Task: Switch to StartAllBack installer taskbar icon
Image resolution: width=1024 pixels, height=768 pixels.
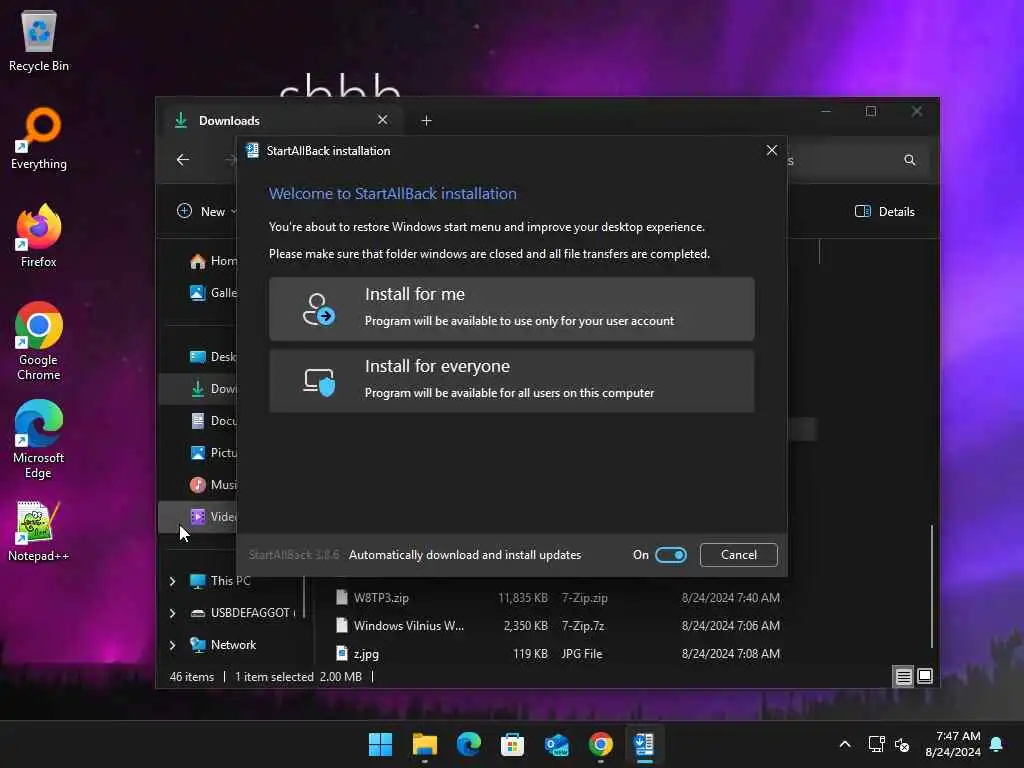Action: pos(644,744)
